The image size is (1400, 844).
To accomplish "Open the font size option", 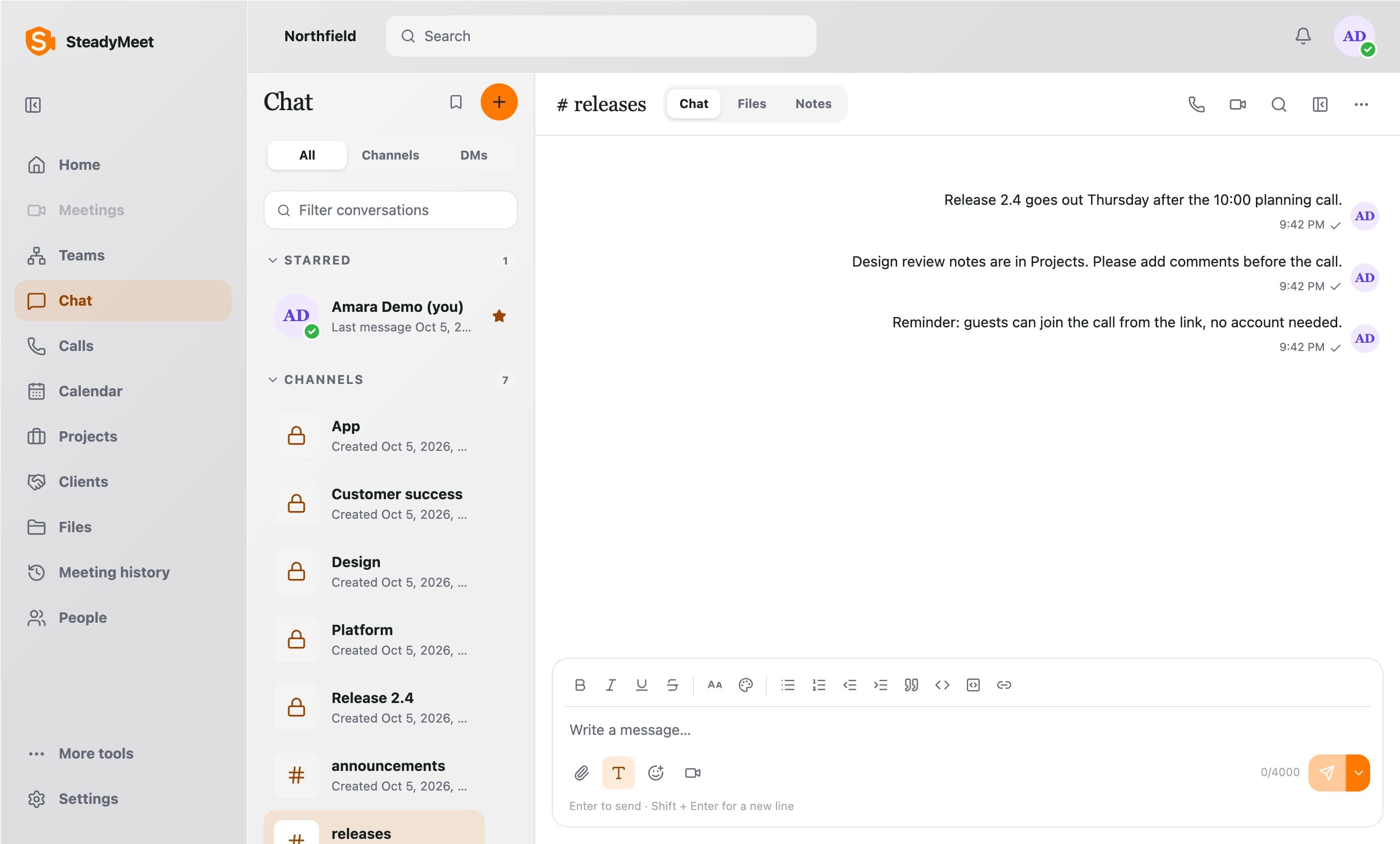I will pyautogui.click(x=715, y=685).
